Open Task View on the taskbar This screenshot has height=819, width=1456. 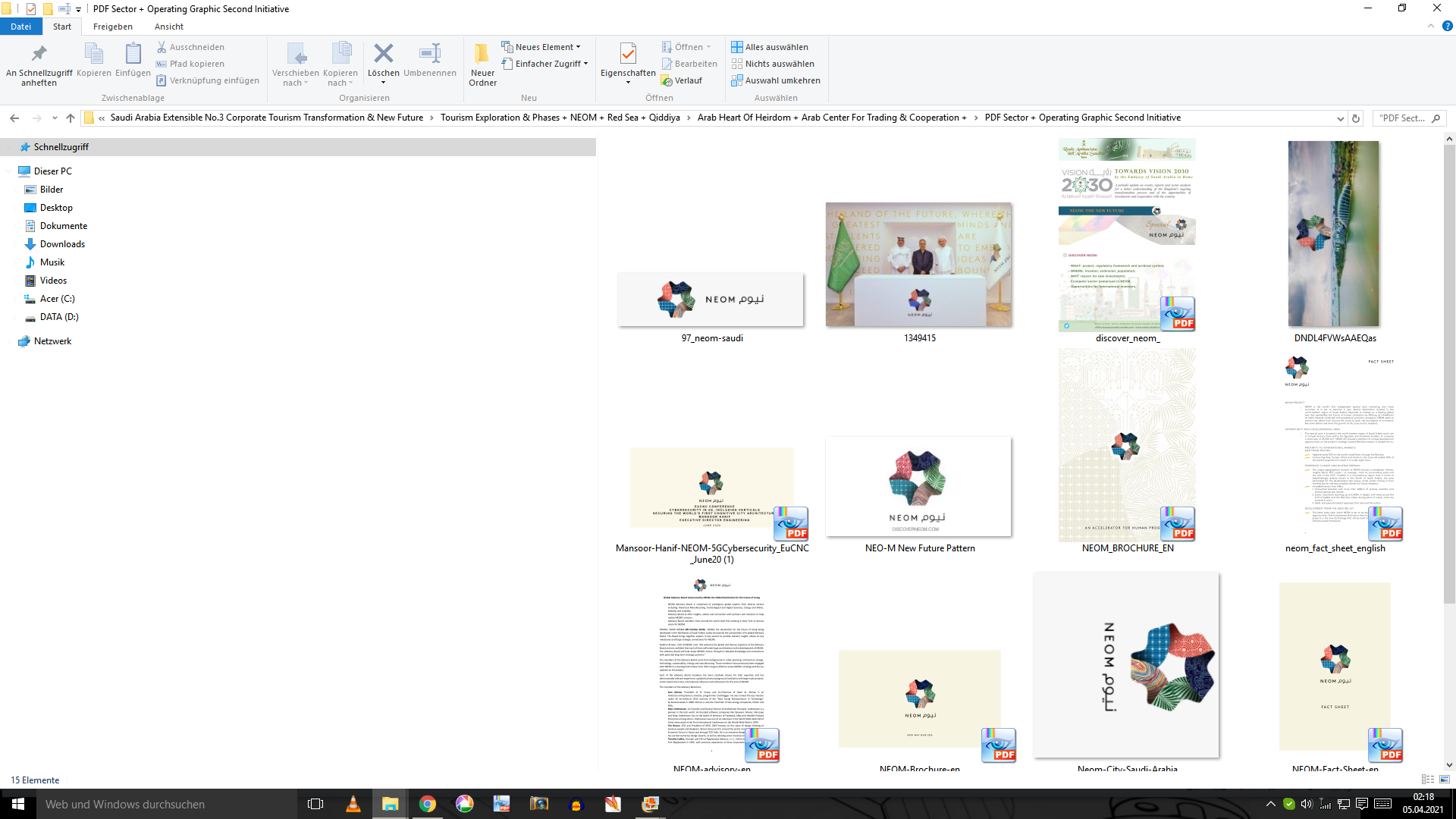315,804
